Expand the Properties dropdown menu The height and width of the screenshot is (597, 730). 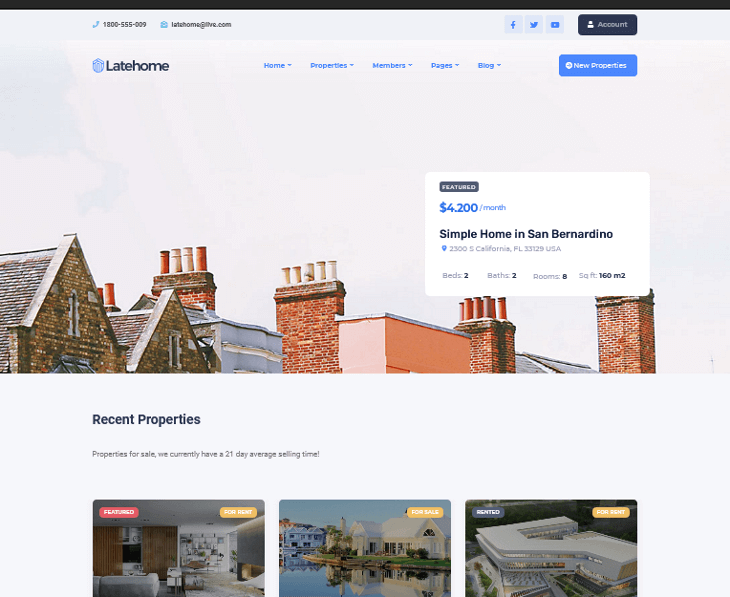332,66
